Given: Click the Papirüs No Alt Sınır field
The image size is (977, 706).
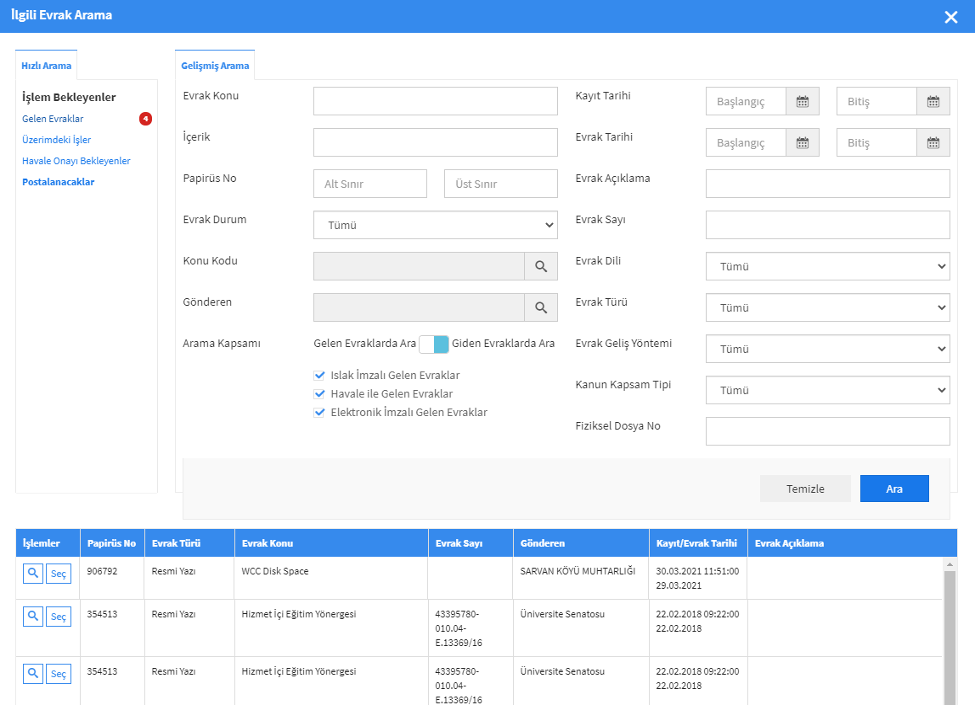Looking at the screenshot, I should click(x=370, y=184).
